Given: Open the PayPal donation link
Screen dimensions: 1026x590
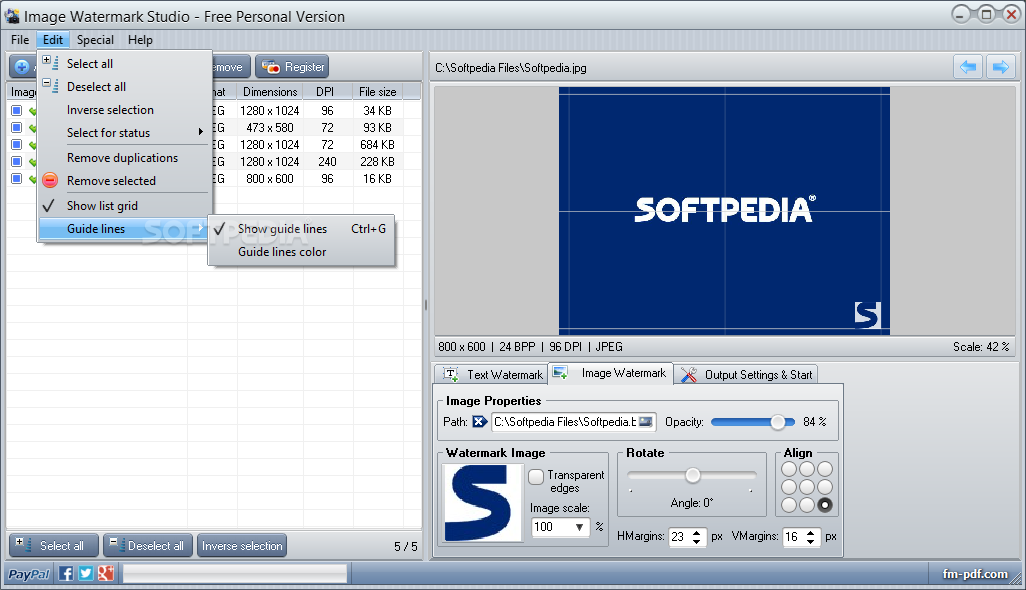Looking at the screenshot, I should (x=29, y=574).
